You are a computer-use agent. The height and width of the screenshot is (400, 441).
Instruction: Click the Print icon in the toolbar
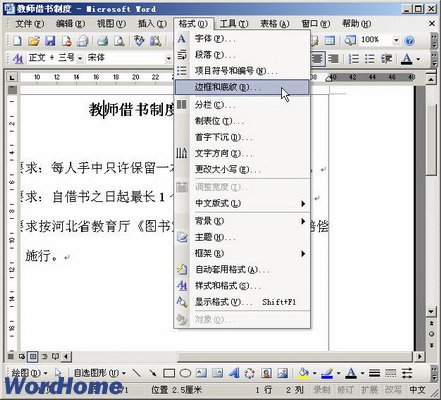coord(103,41)
